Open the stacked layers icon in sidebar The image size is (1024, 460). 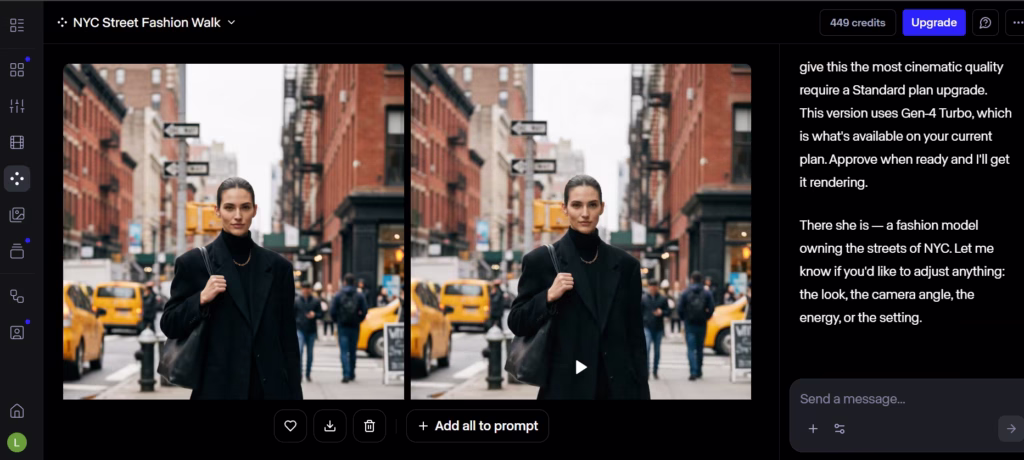click(x=17, y=251)
